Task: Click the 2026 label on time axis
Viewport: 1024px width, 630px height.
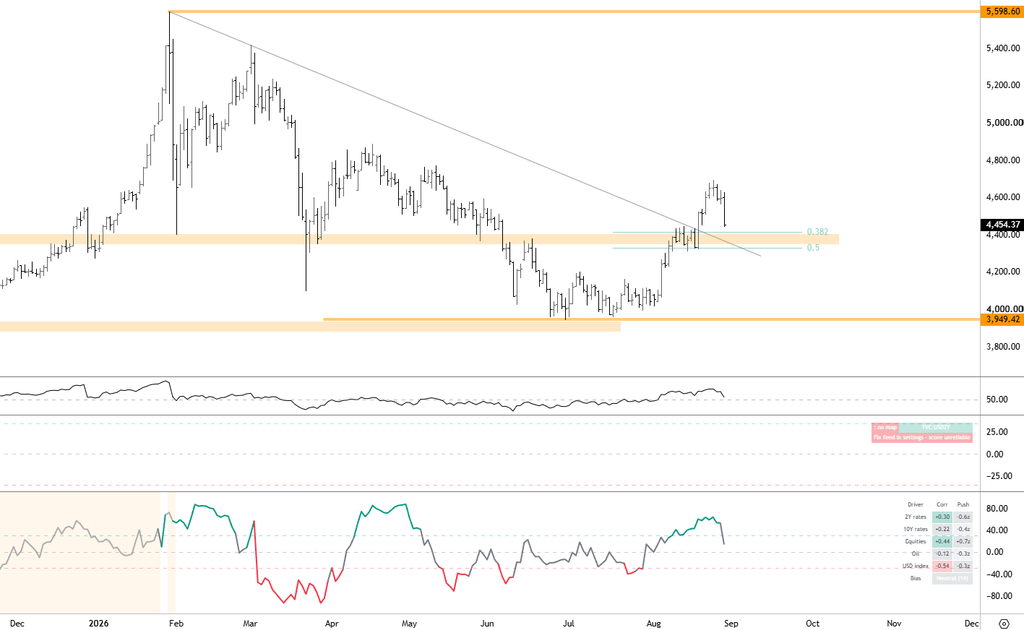Action: pyautogui.click(x=99, y=623)
